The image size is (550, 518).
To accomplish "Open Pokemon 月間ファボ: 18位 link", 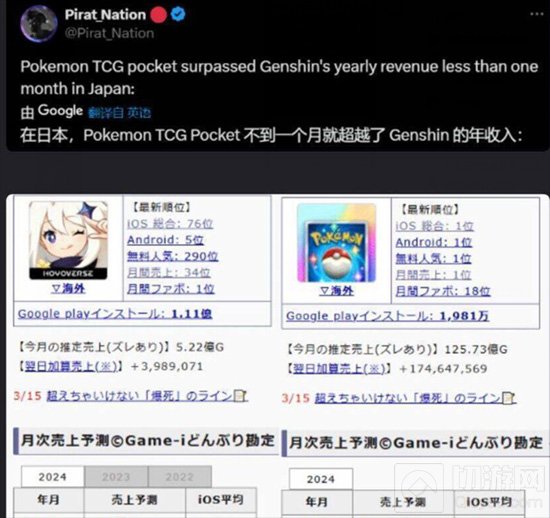I will [443, 291].
